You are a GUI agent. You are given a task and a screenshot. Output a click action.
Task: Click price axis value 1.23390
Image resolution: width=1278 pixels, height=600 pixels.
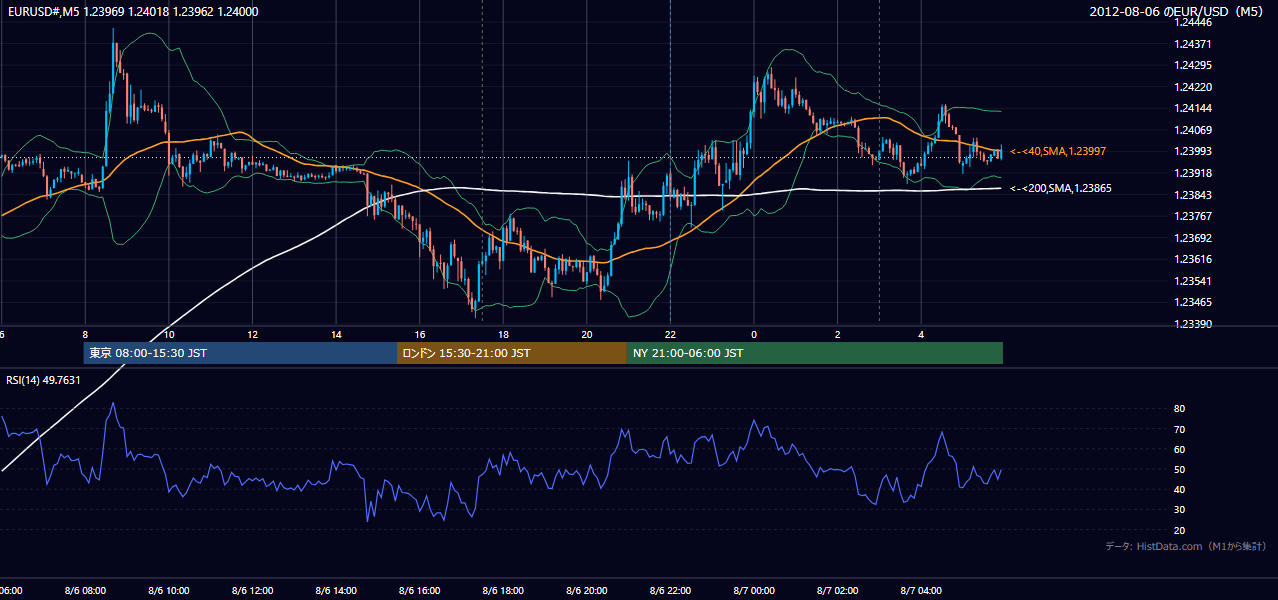(x=1192, y=324)
